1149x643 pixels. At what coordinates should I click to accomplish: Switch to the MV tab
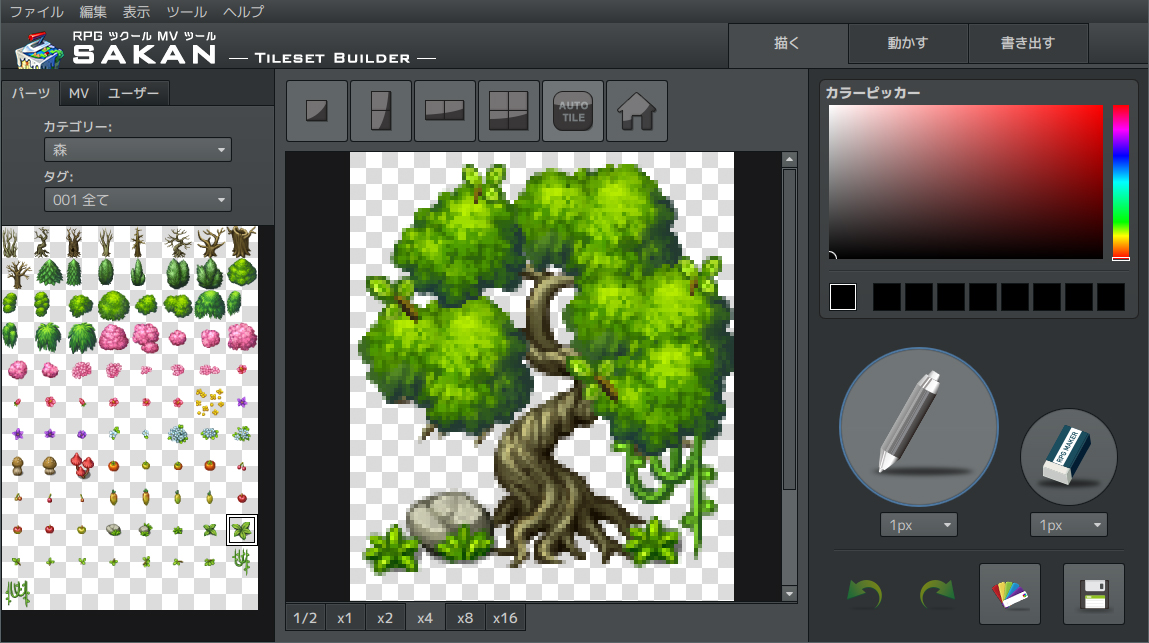tap(79, 93)
